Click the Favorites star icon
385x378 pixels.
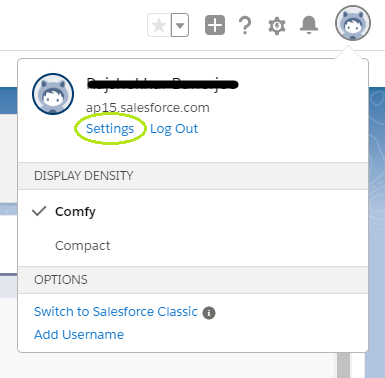(x=159, y=25)
